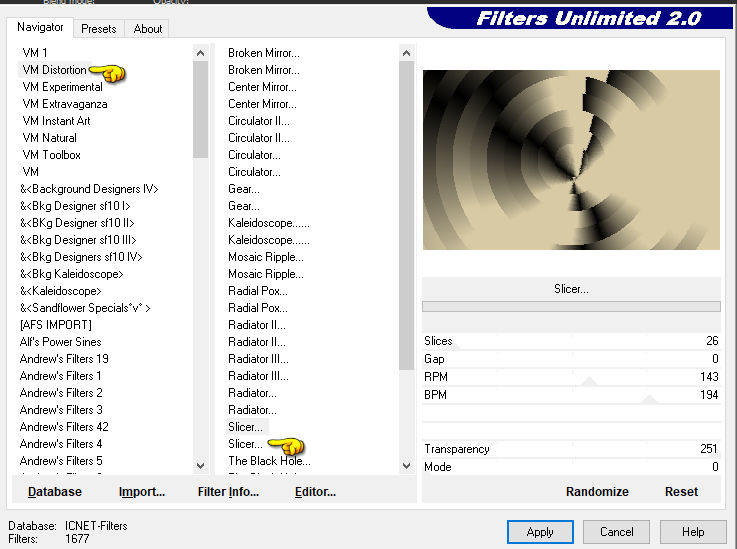This screenshot has width=737, height=549.
Task: Click the Slicer... filter title bar
Action: click(571, 289)
